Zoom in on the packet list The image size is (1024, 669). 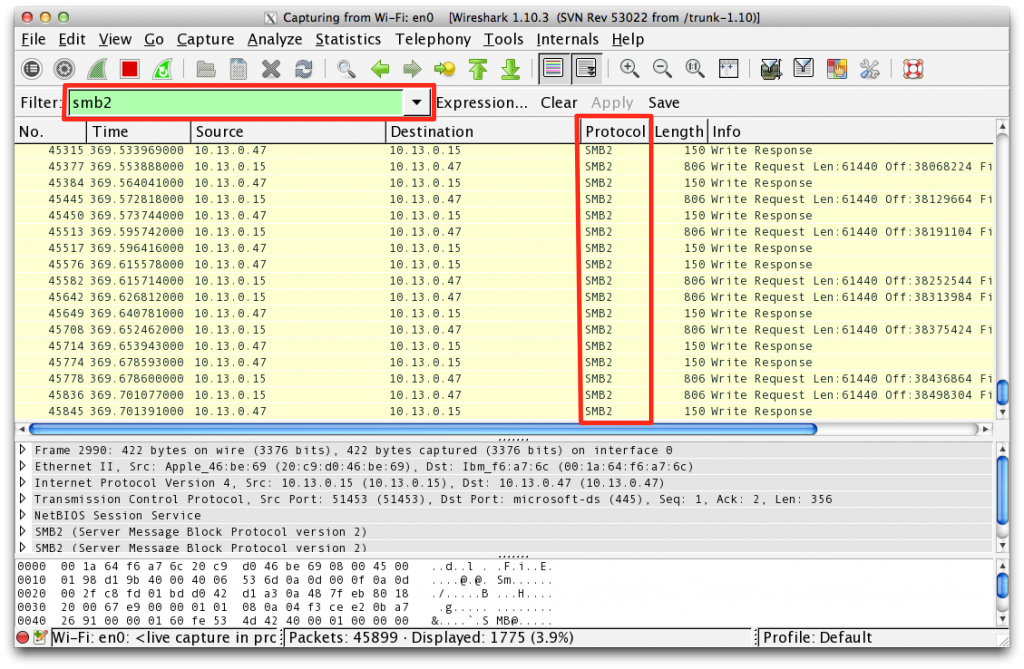point(626,68)
